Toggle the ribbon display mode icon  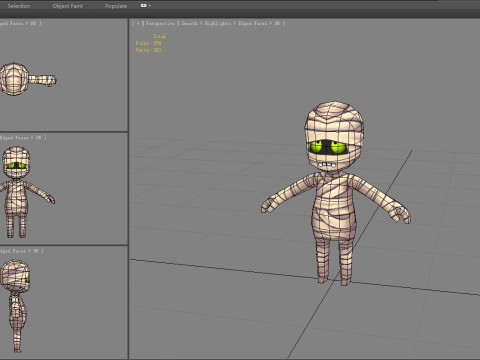[x=144, y=6]
